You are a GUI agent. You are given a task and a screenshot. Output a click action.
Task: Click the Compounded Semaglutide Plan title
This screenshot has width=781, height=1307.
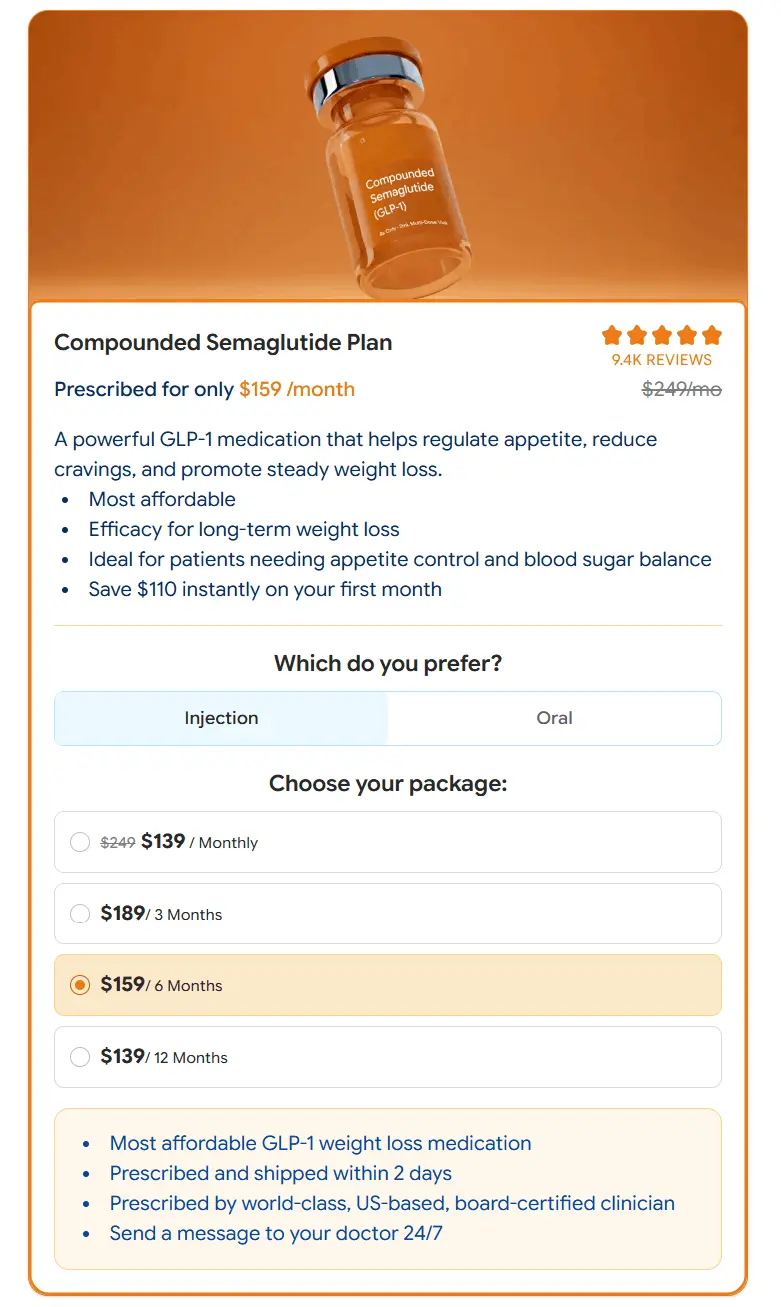[223, 343]
